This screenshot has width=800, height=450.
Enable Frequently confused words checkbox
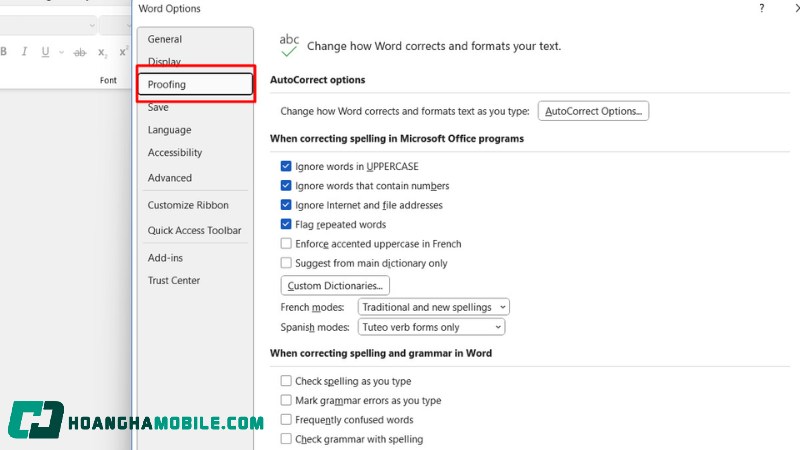click(286, 420)
